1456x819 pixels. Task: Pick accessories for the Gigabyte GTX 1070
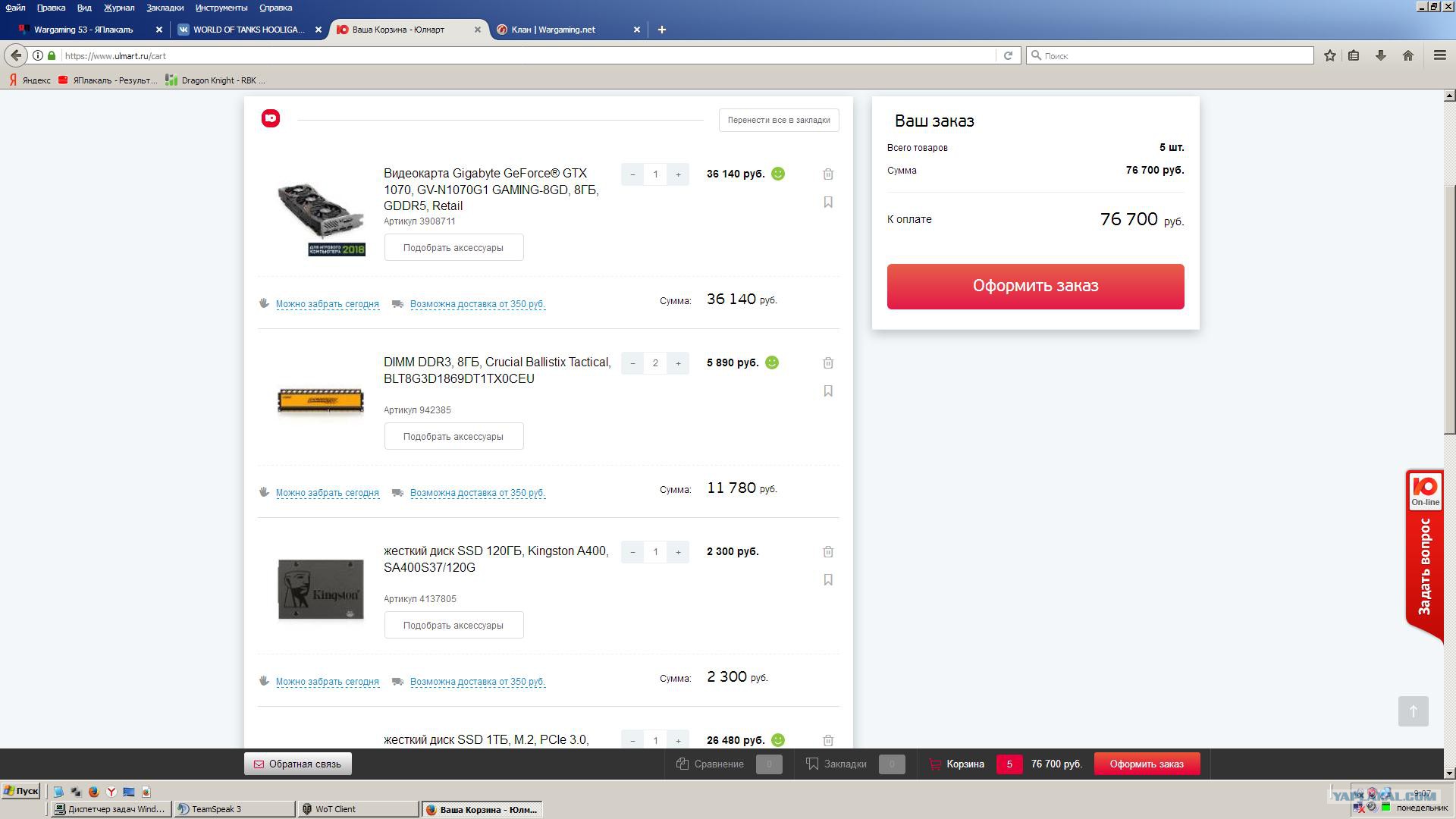coord(453,248)
